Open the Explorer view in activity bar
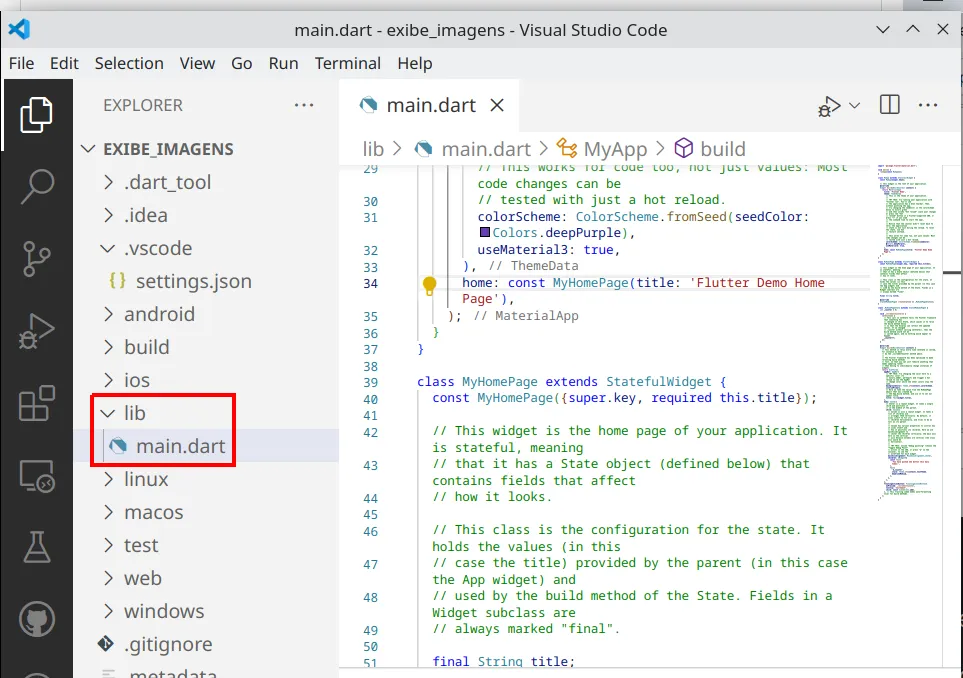Image resolution: width=963 pixels, height=678 pixels. tap(36, 115)
